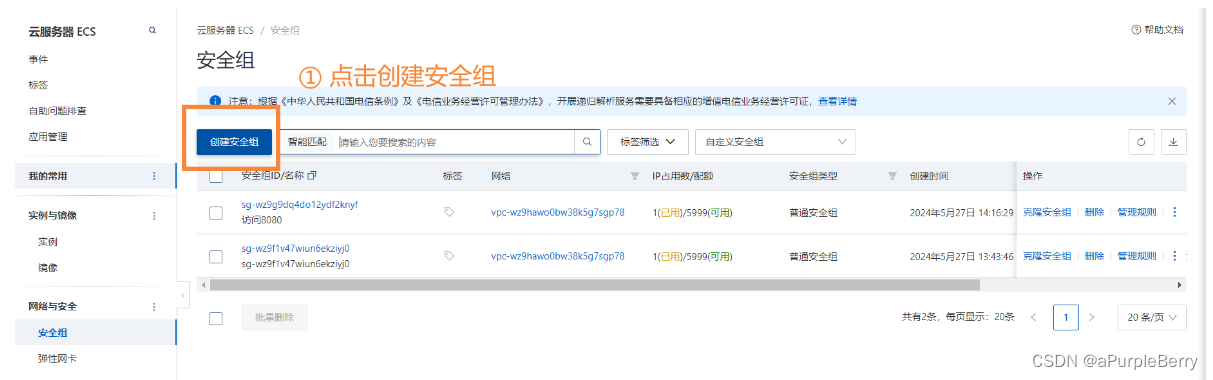Click page number 1
The image size is (1213, 380).
coord(1065,317)
